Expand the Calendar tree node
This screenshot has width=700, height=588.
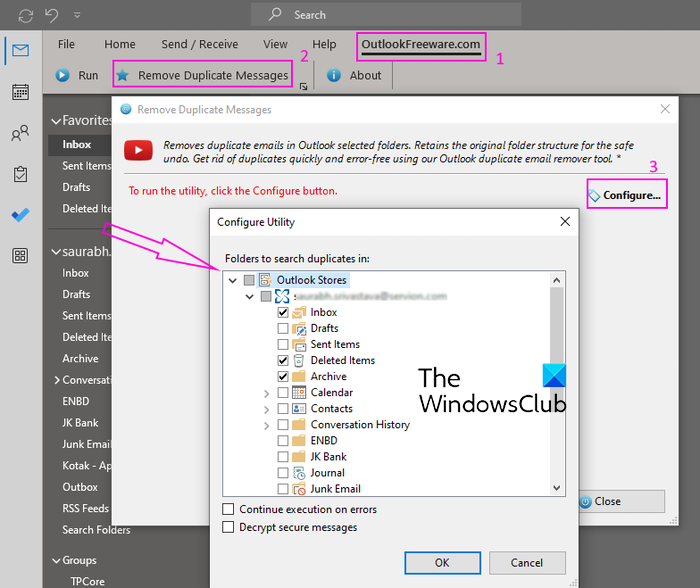click(x=267, y=393)
